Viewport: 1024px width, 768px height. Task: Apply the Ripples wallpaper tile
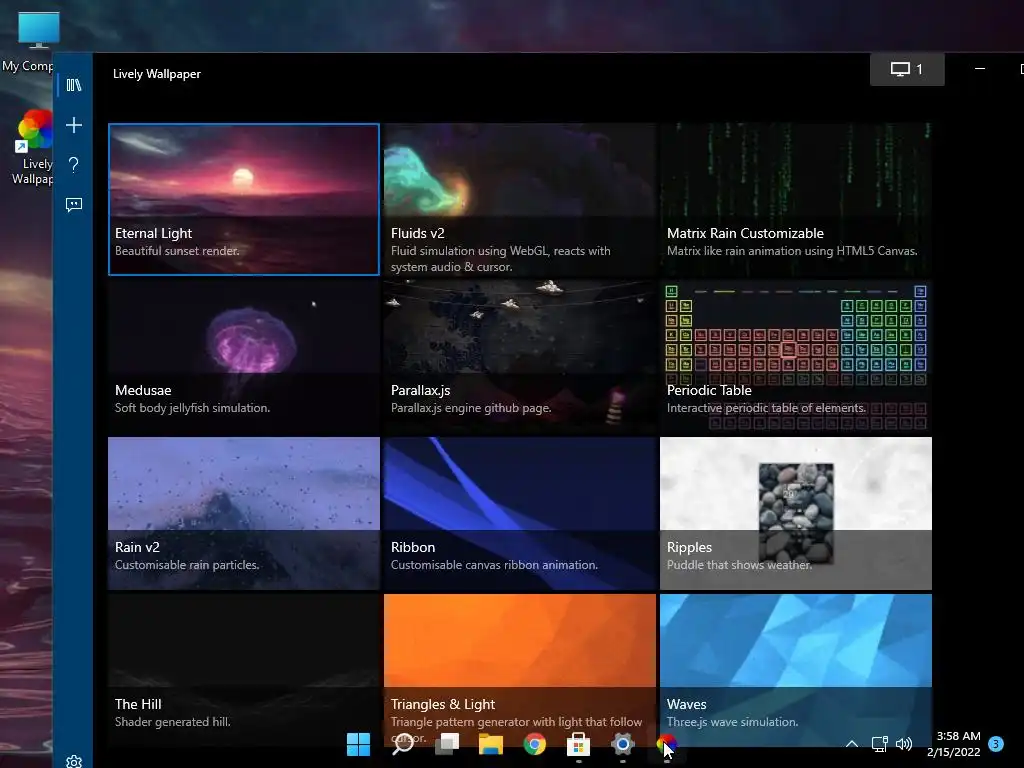tap(795, 513)
